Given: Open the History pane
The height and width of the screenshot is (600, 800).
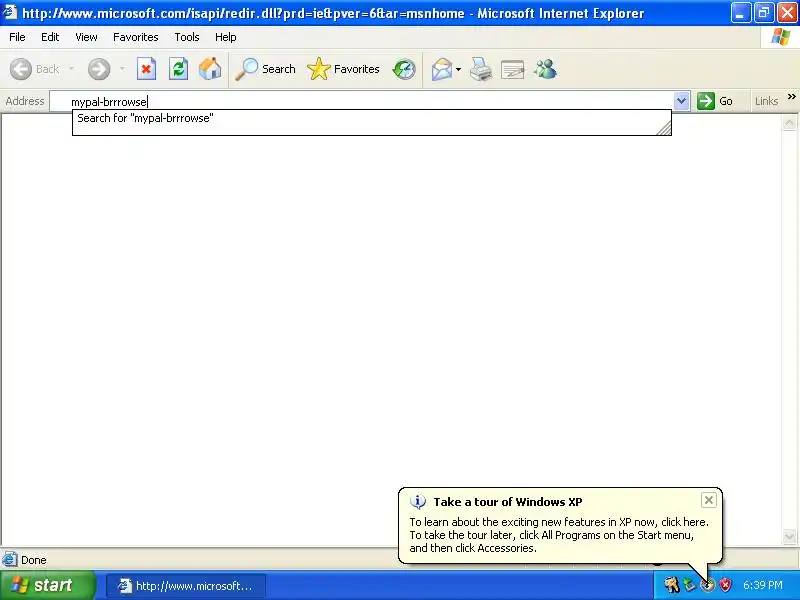Looking at the screenshot, I should pos(404,69).
